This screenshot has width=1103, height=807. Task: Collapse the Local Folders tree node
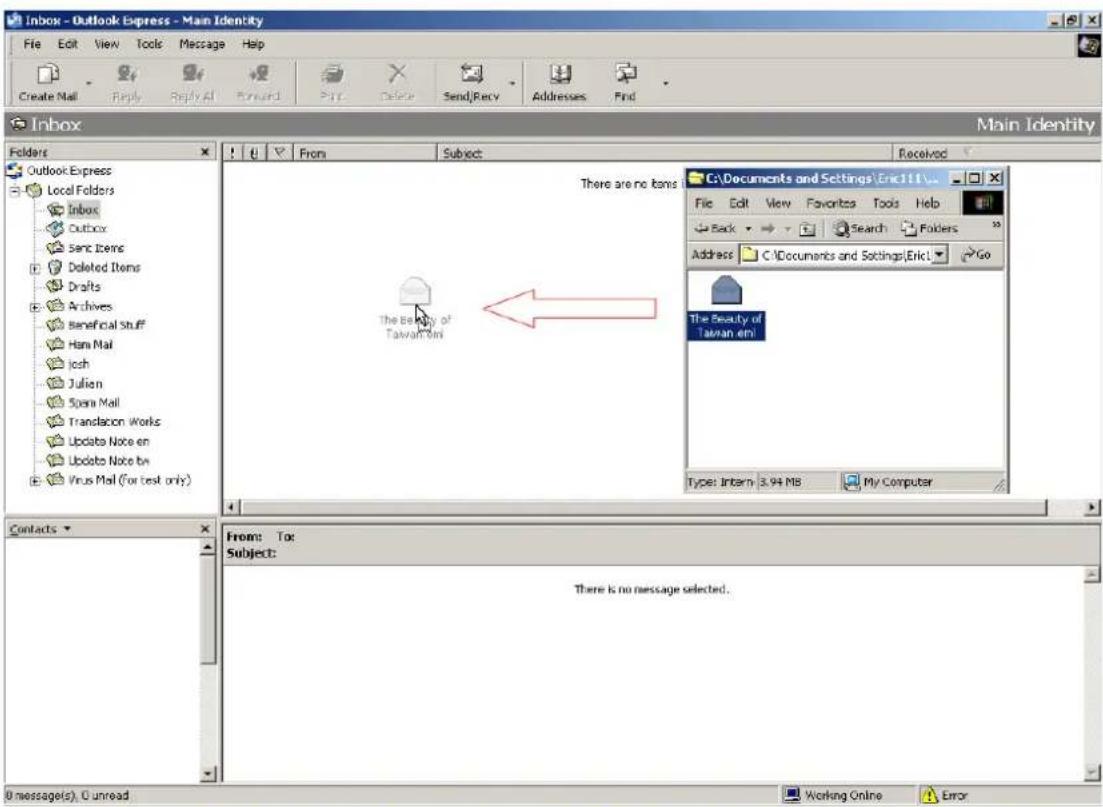pyautogui.click(x=14, y=191)
